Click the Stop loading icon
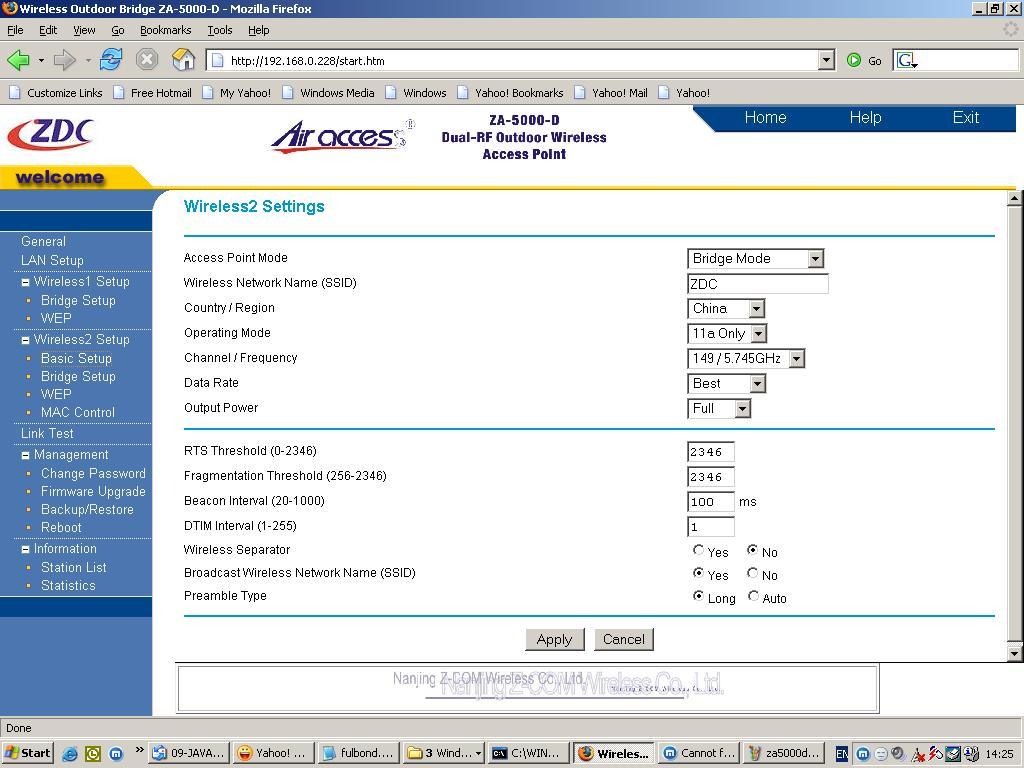The height and width of the screenshot is (768, 1024). point(147,60)
